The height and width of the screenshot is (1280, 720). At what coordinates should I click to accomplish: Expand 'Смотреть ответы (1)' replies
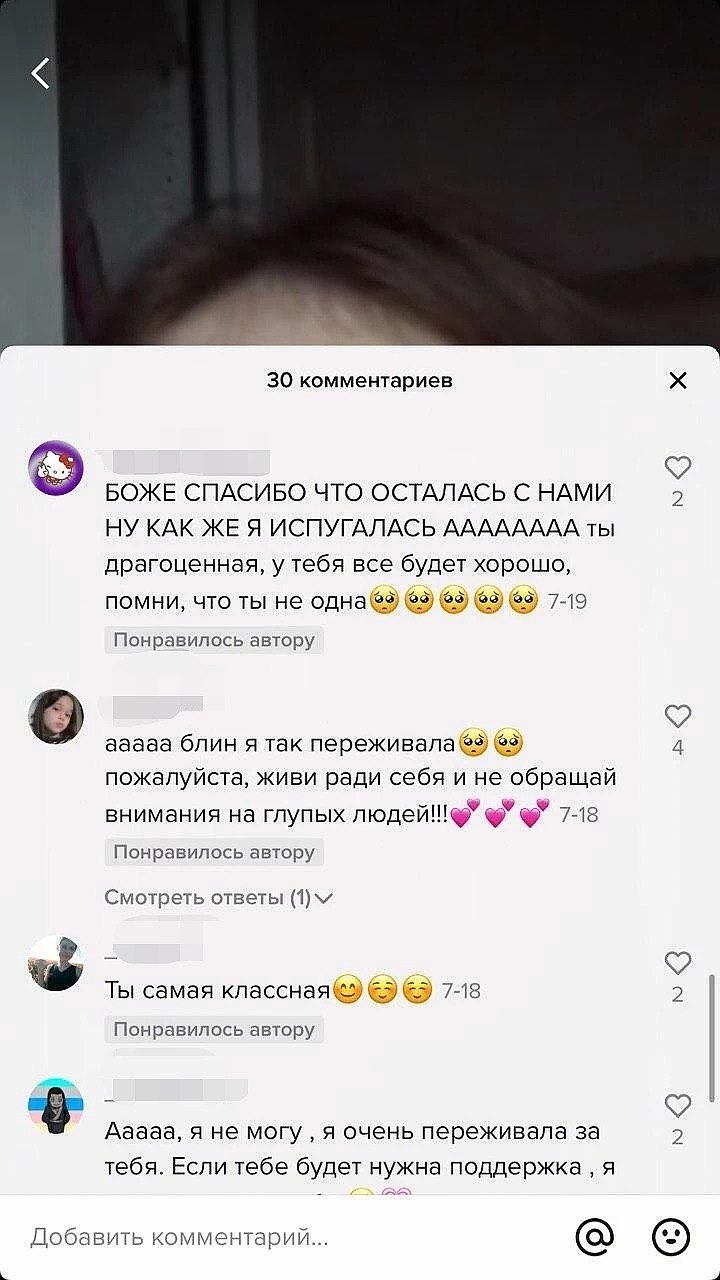point(218,897)
